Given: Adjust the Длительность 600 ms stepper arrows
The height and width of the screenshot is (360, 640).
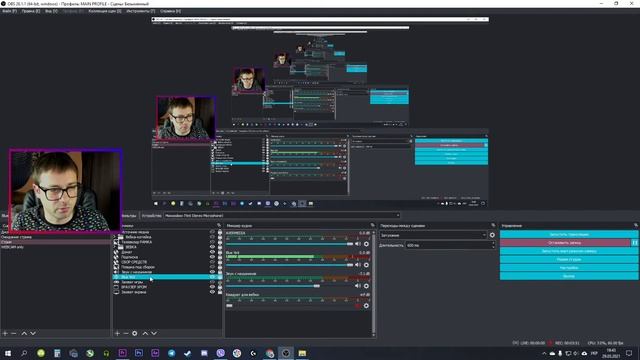Looking at the screenshot, I should point(493,245).
